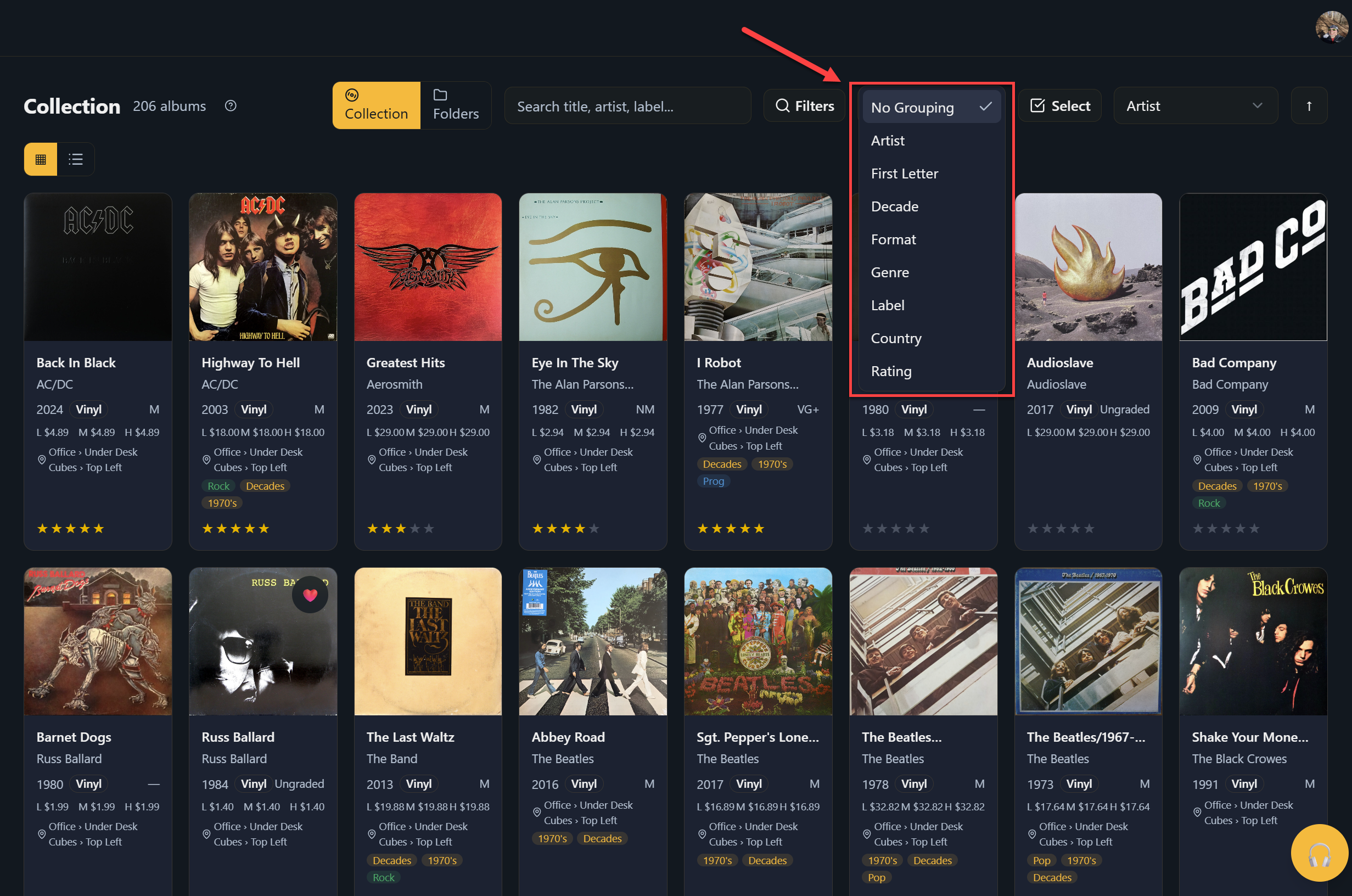Open the Abbey Road album cover
1352x896 pixels.
click(x=593, y=641)
